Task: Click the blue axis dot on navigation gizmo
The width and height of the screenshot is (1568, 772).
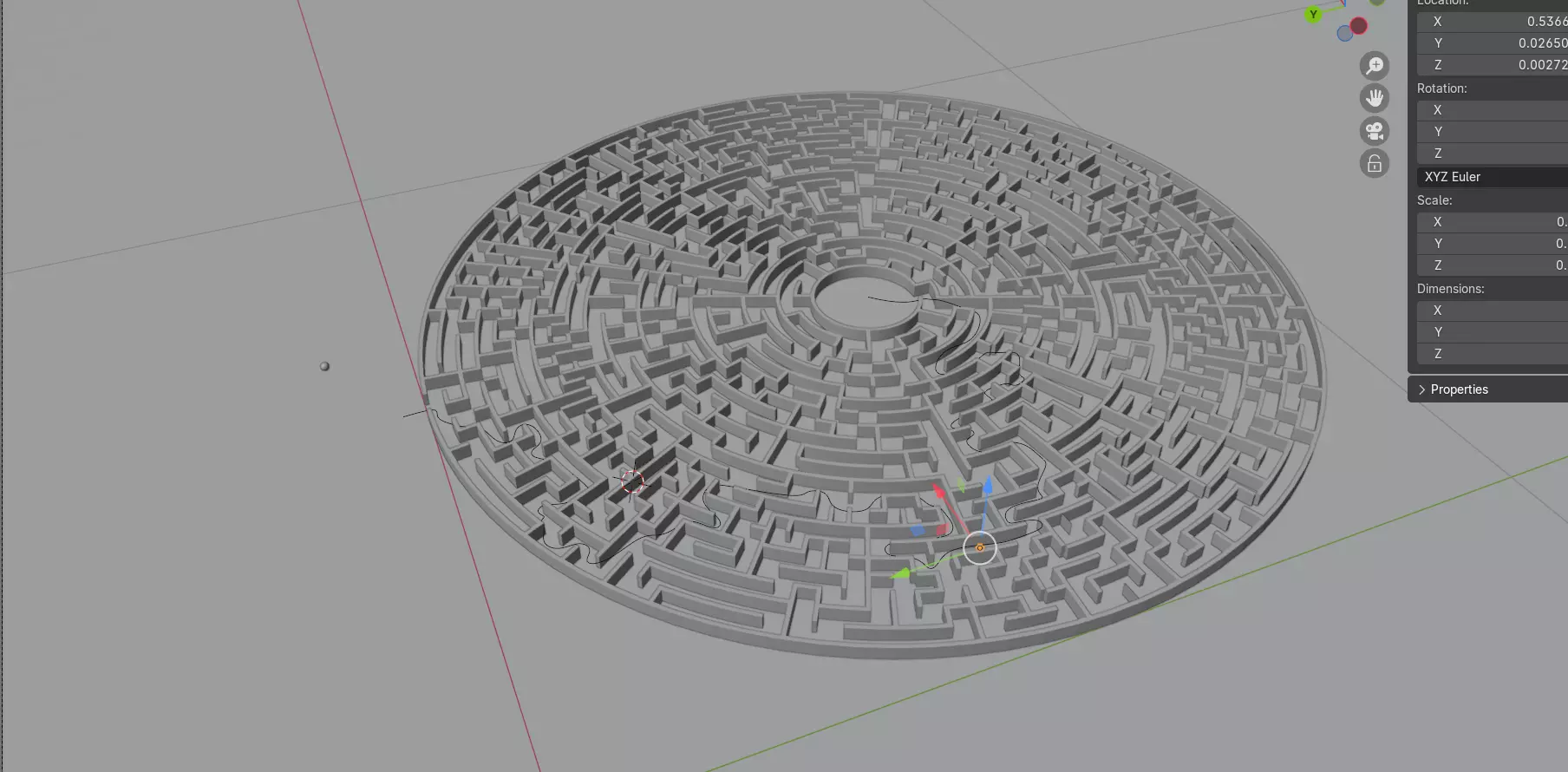Action: coord(1344,34)
